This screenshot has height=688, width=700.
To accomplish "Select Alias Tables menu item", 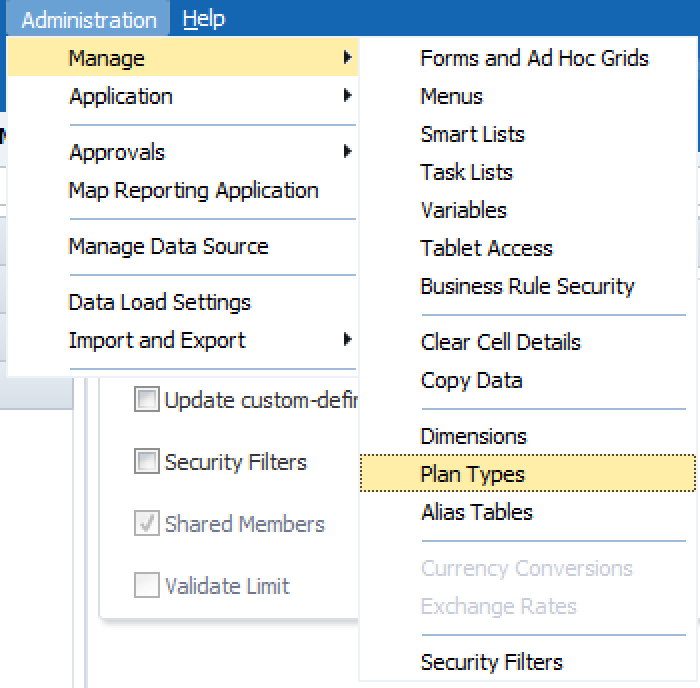I will point(476,512).
